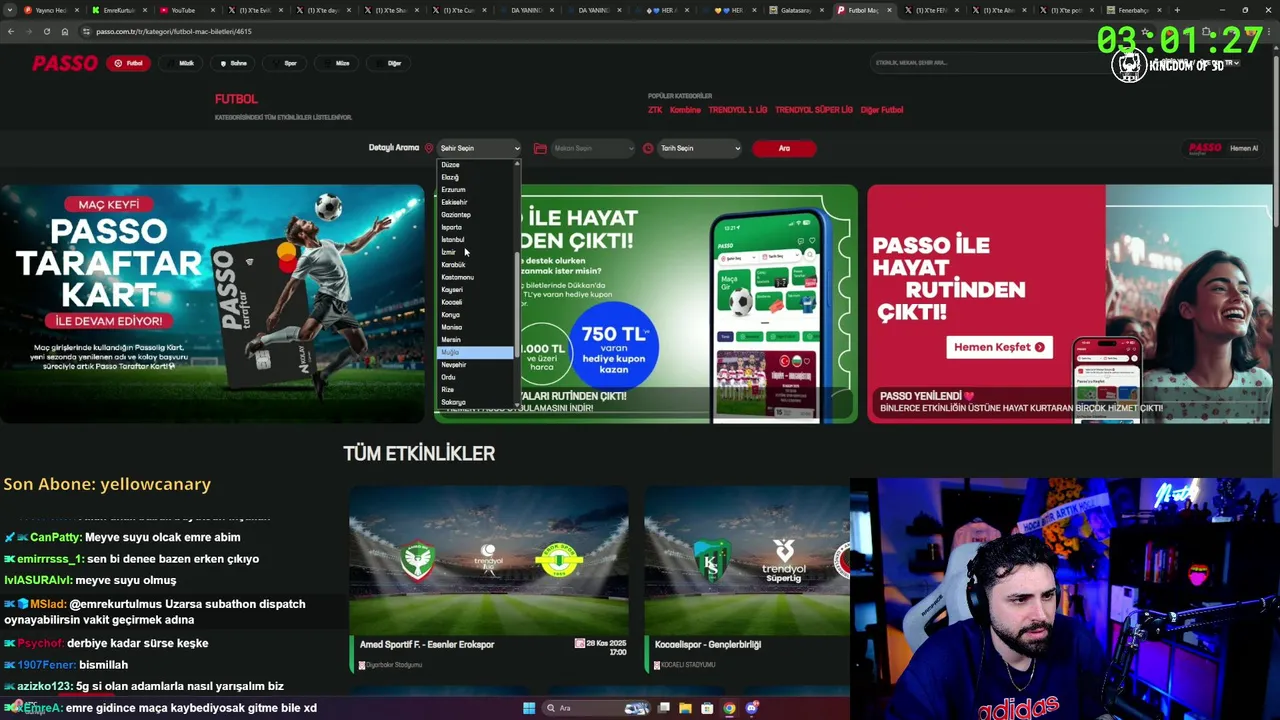1280x720 pixels.
Task: Click the location pin icon beside Şehir Seçin
Action: pos(429,148)
